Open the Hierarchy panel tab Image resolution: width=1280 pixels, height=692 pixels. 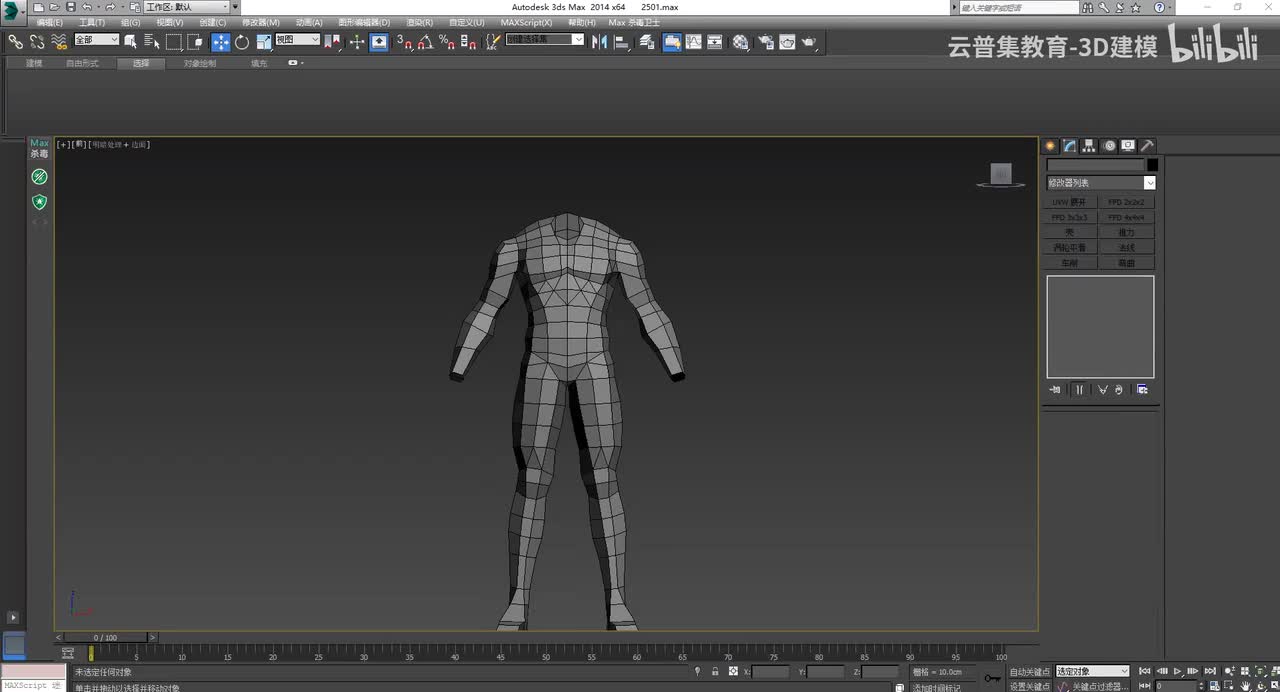[x=1089, y=146]
